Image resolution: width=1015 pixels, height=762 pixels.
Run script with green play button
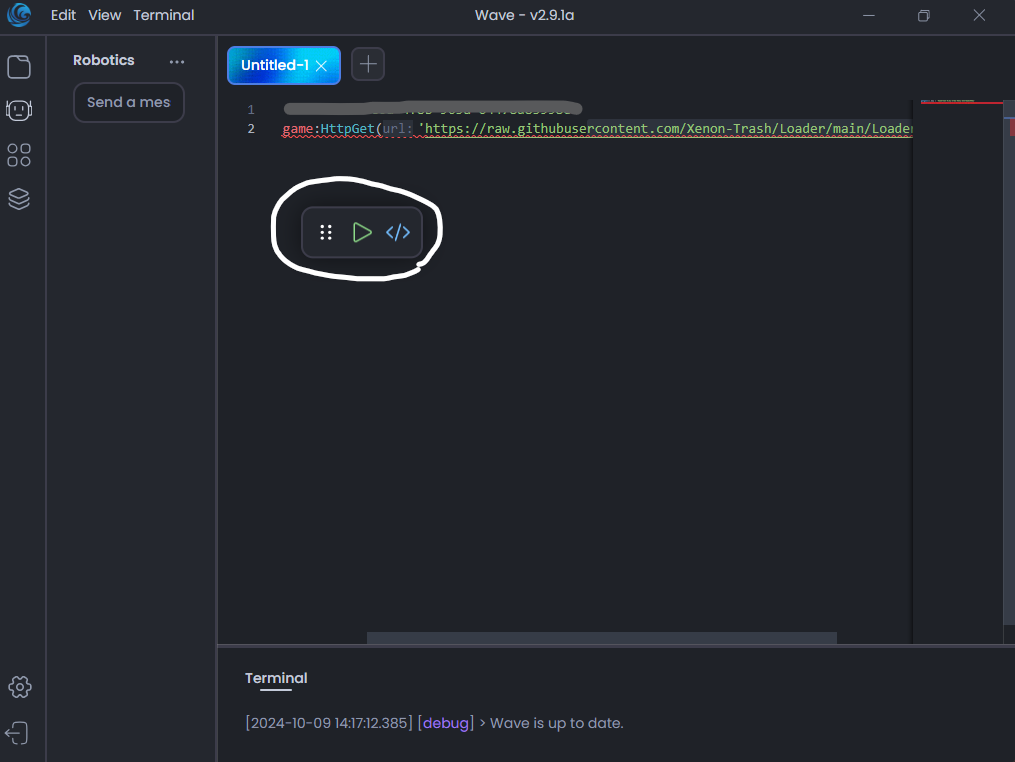pos(361,233)
